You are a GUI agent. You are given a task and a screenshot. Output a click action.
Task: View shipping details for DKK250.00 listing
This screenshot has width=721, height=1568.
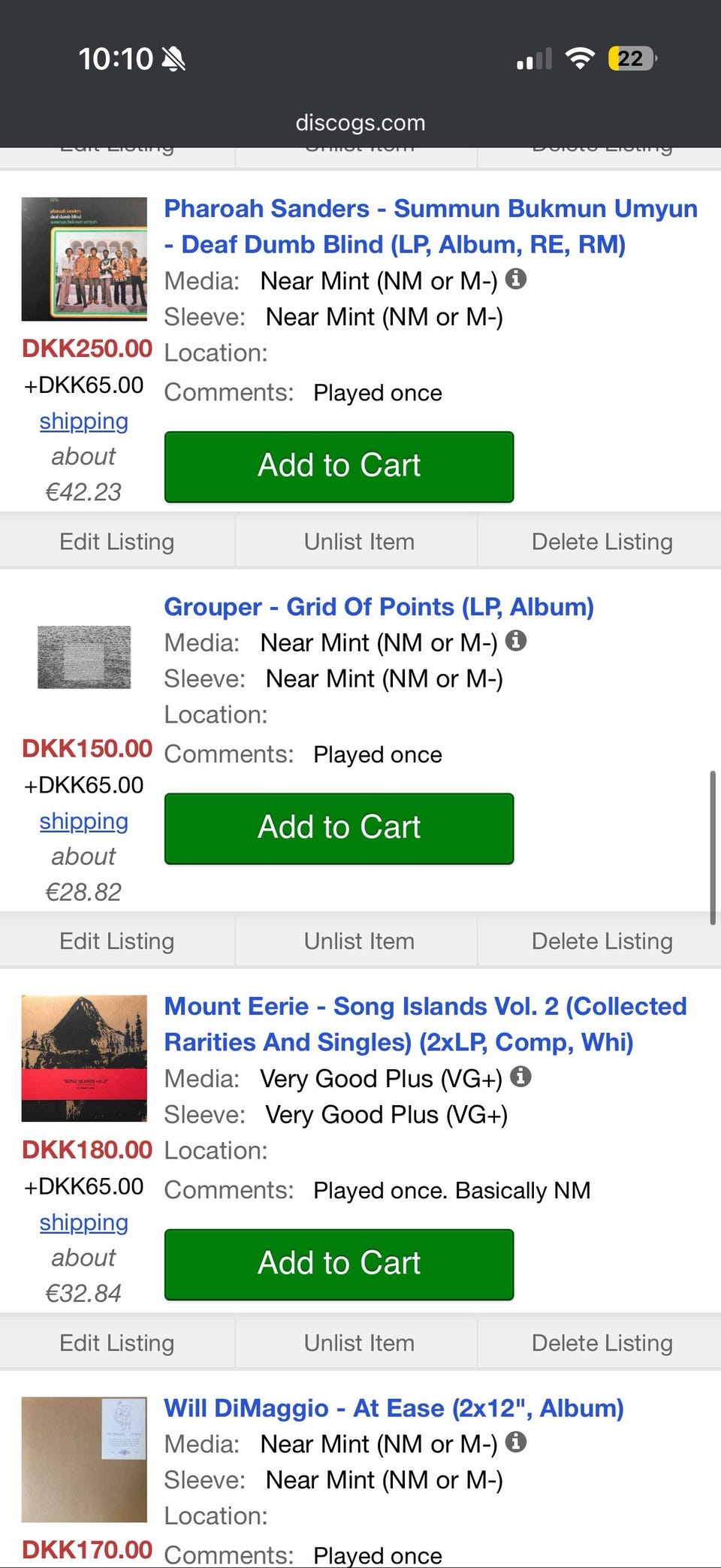pos(84,421)
